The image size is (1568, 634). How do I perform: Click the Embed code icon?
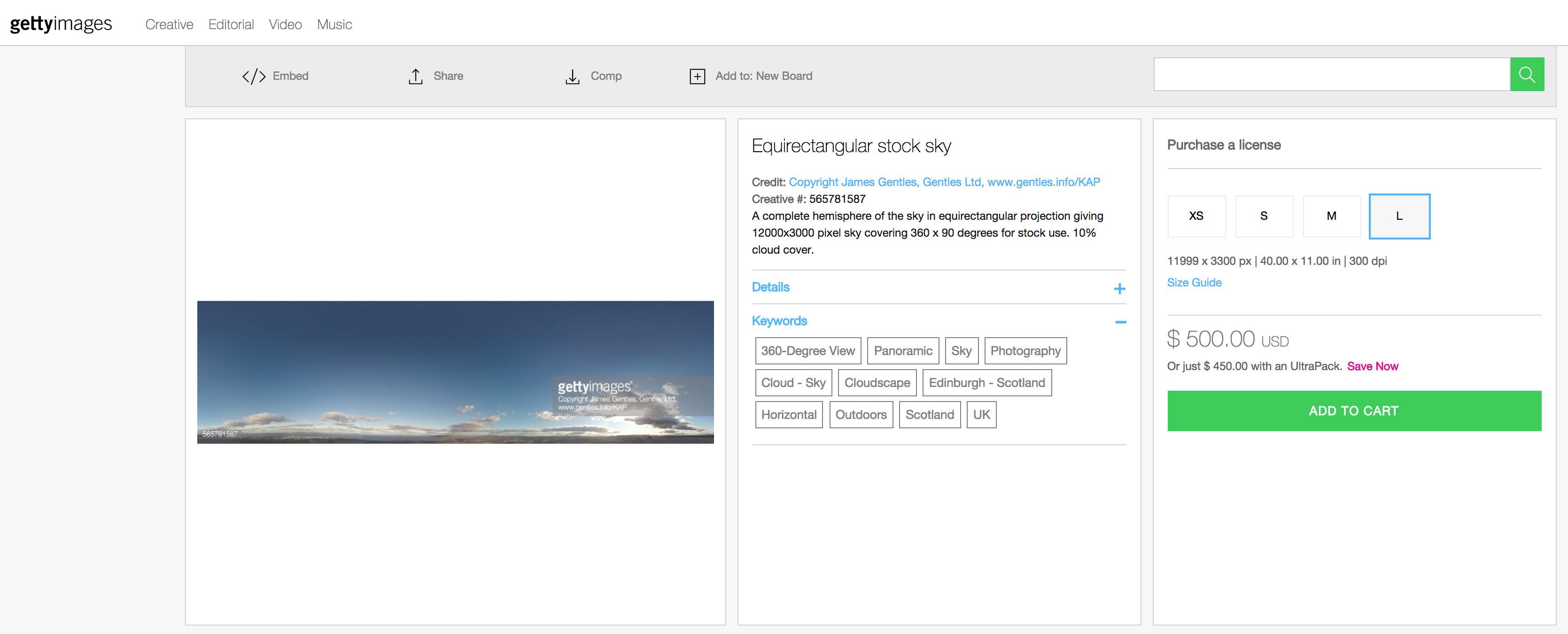pyautogui.click(x=254, y=76)
